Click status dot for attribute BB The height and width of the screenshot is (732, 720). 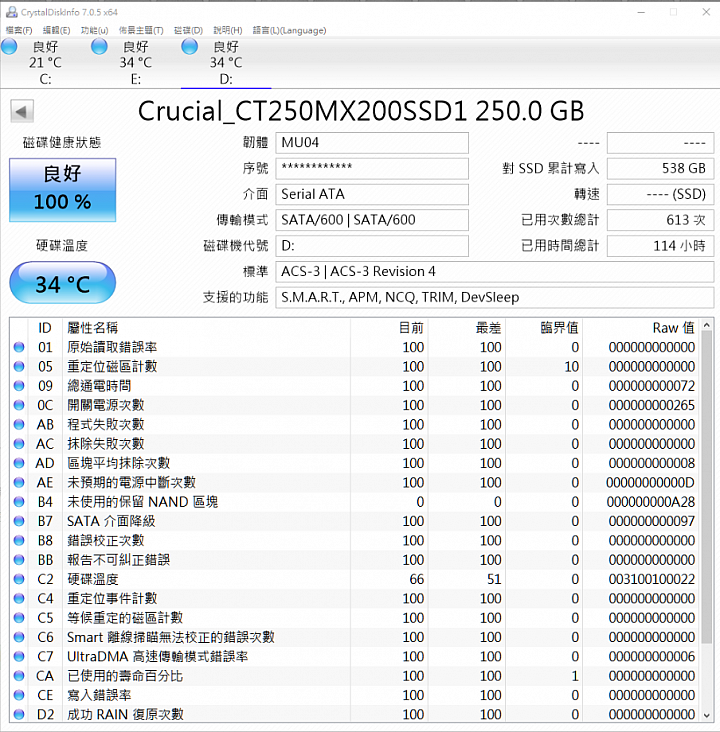(19, 560)
